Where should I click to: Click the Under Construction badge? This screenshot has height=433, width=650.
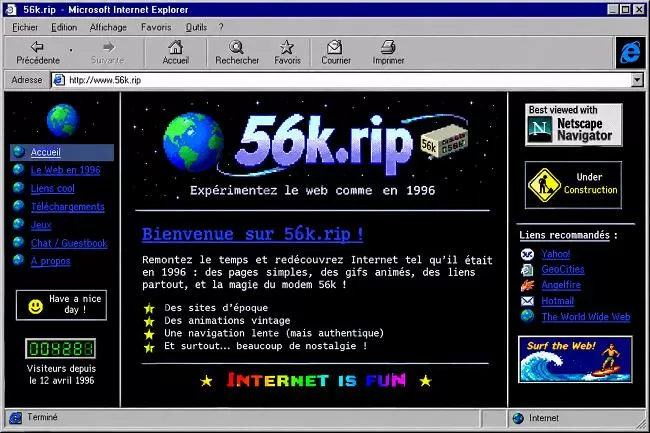pos(573,185)
